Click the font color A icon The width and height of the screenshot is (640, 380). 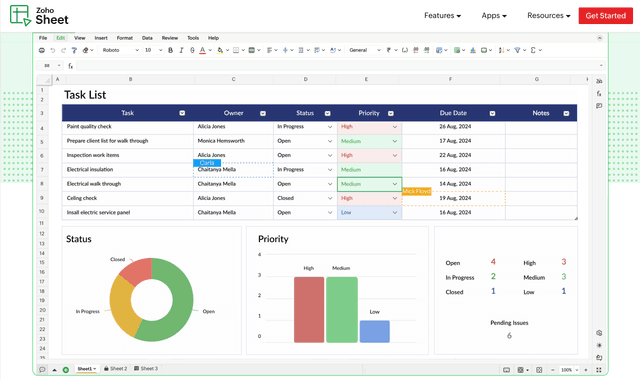[202, 50]
